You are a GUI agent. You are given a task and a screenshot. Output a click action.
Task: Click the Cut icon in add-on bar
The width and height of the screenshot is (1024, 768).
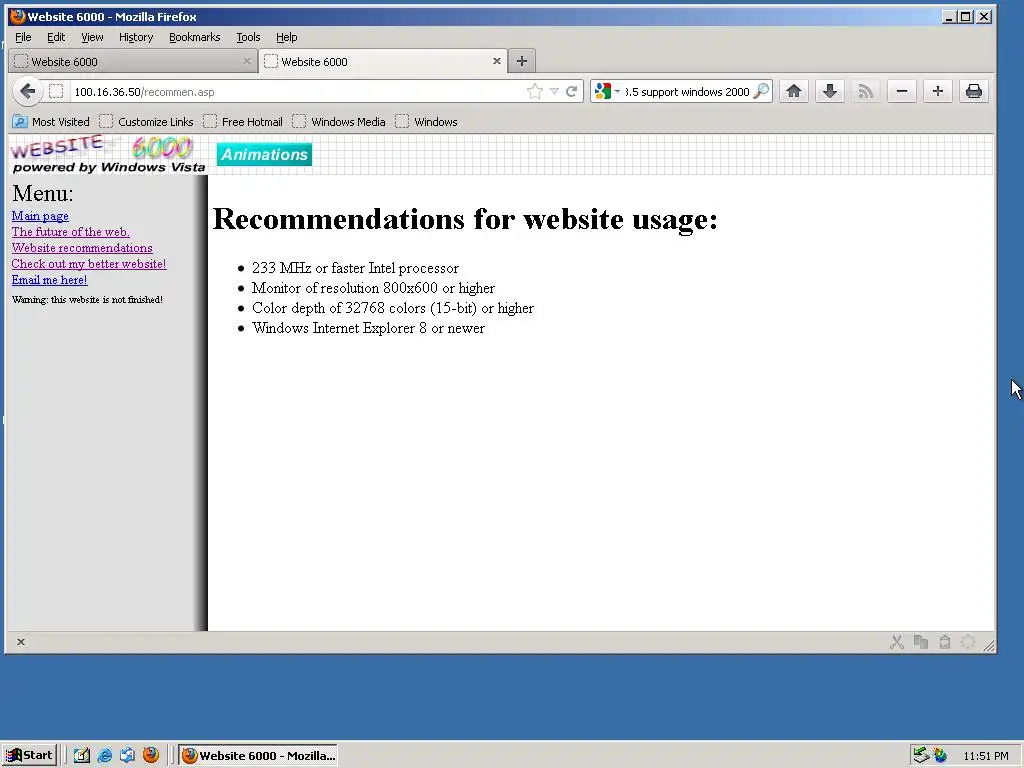897,642
